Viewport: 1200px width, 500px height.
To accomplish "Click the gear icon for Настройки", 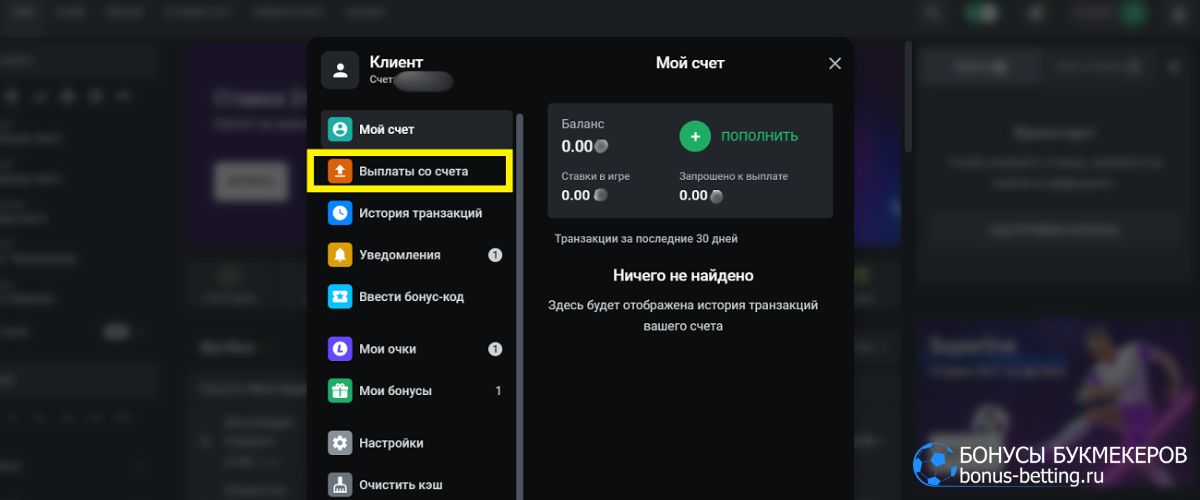I will pos(340,443).
